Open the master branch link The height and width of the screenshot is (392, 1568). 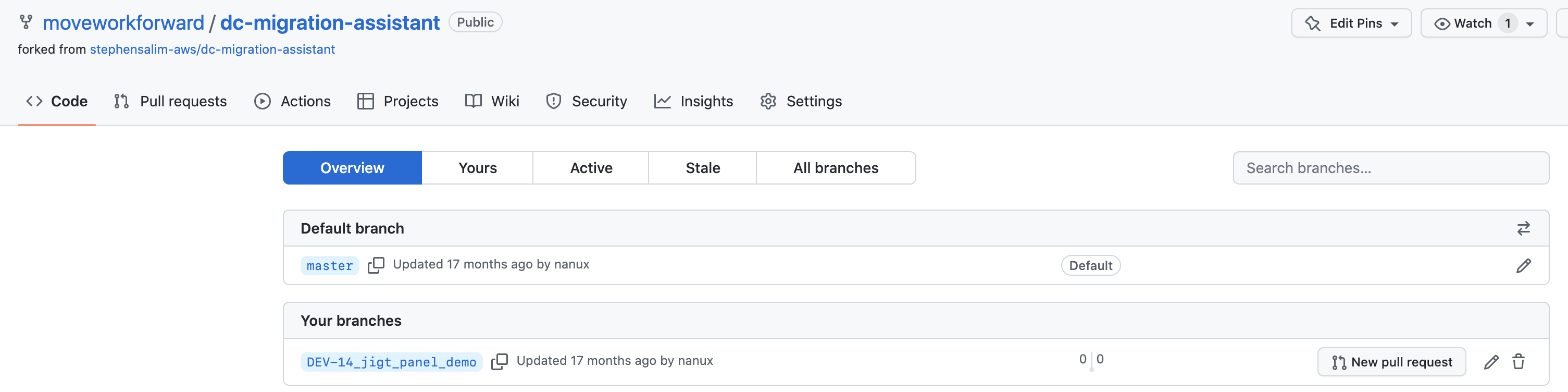(329, 266)
